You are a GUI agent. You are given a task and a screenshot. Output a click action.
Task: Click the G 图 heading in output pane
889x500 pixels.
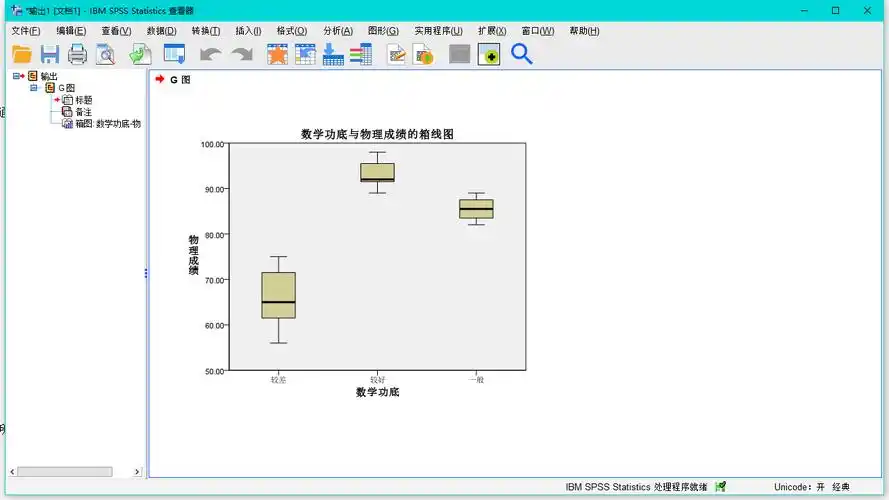pyautogui.click(x=180, y=80)
